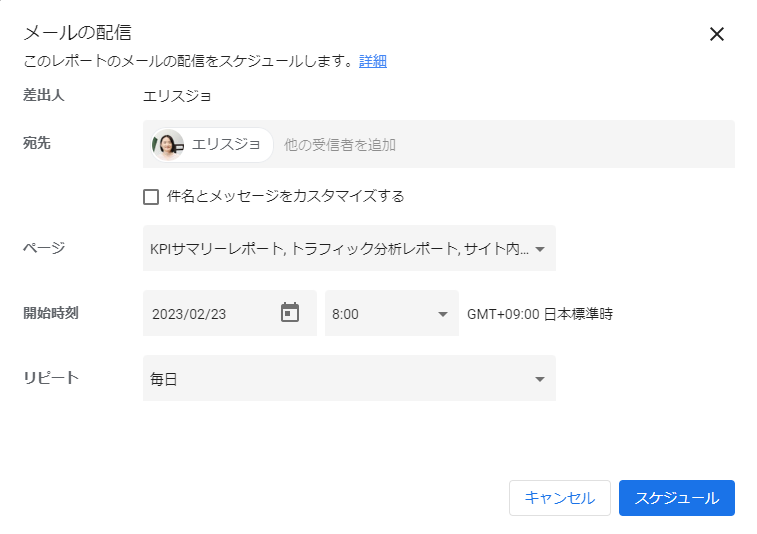Select the エリスジョ recipient chip
The image size is (757, 534).
(225, 145)
